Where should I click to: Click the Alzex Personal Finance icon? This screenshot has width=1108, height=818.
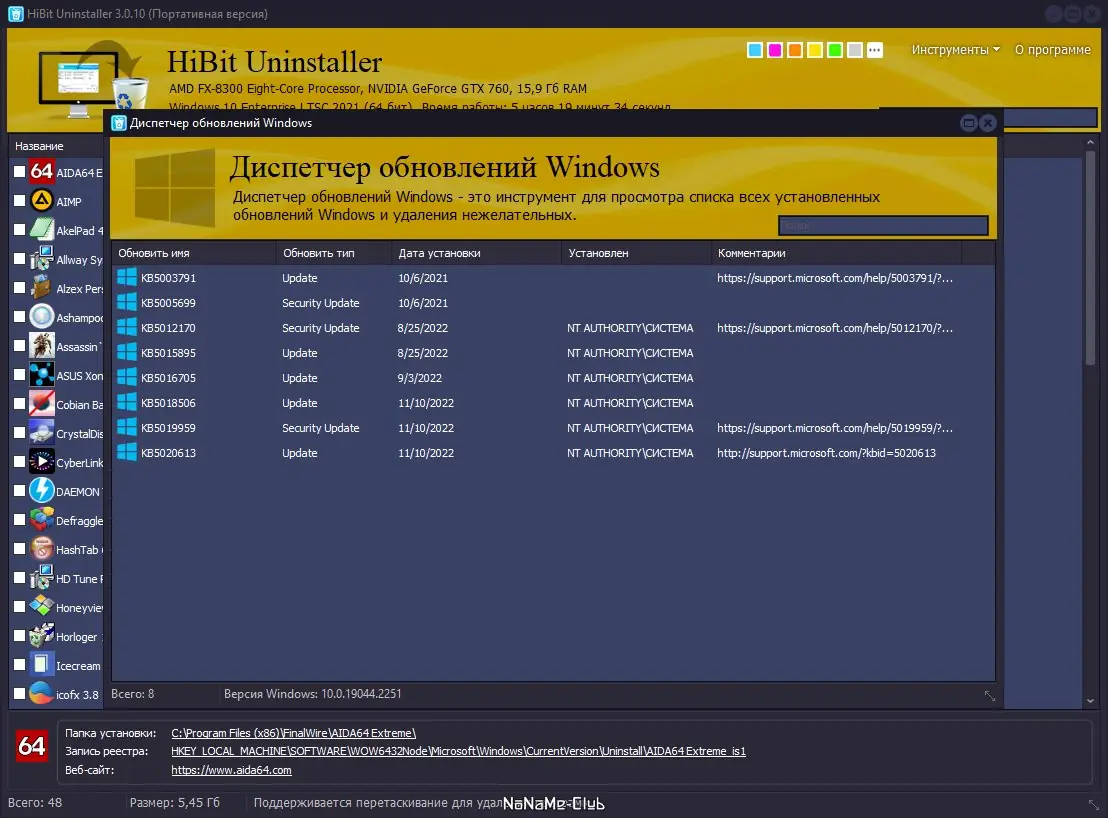click(x=42, y=288)
